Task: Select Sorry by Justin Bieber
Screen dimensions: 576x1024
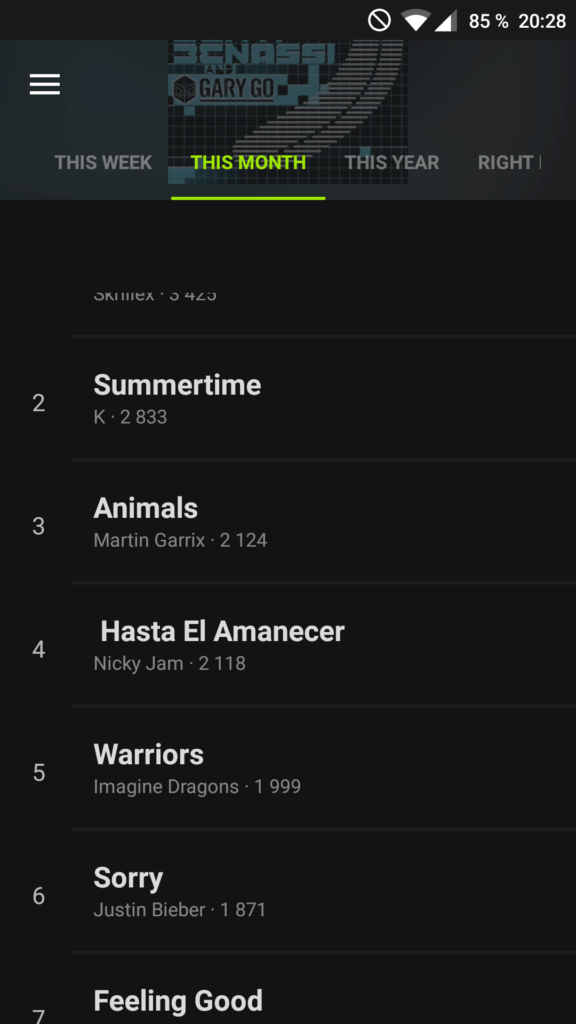Action: click(x=324, y=891)
